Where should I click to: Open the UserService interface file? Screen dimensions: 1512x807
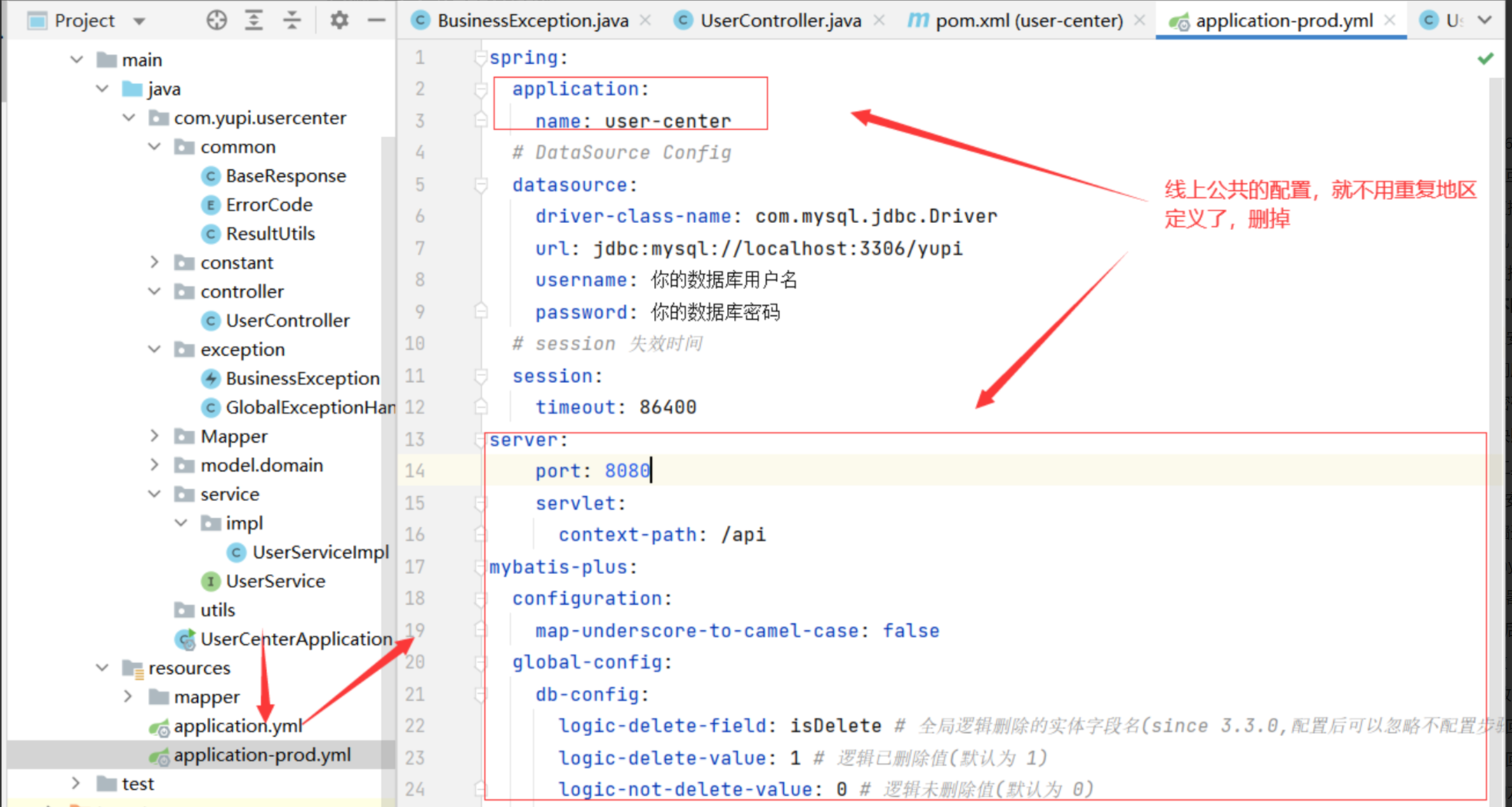click(x=275, y=581)
